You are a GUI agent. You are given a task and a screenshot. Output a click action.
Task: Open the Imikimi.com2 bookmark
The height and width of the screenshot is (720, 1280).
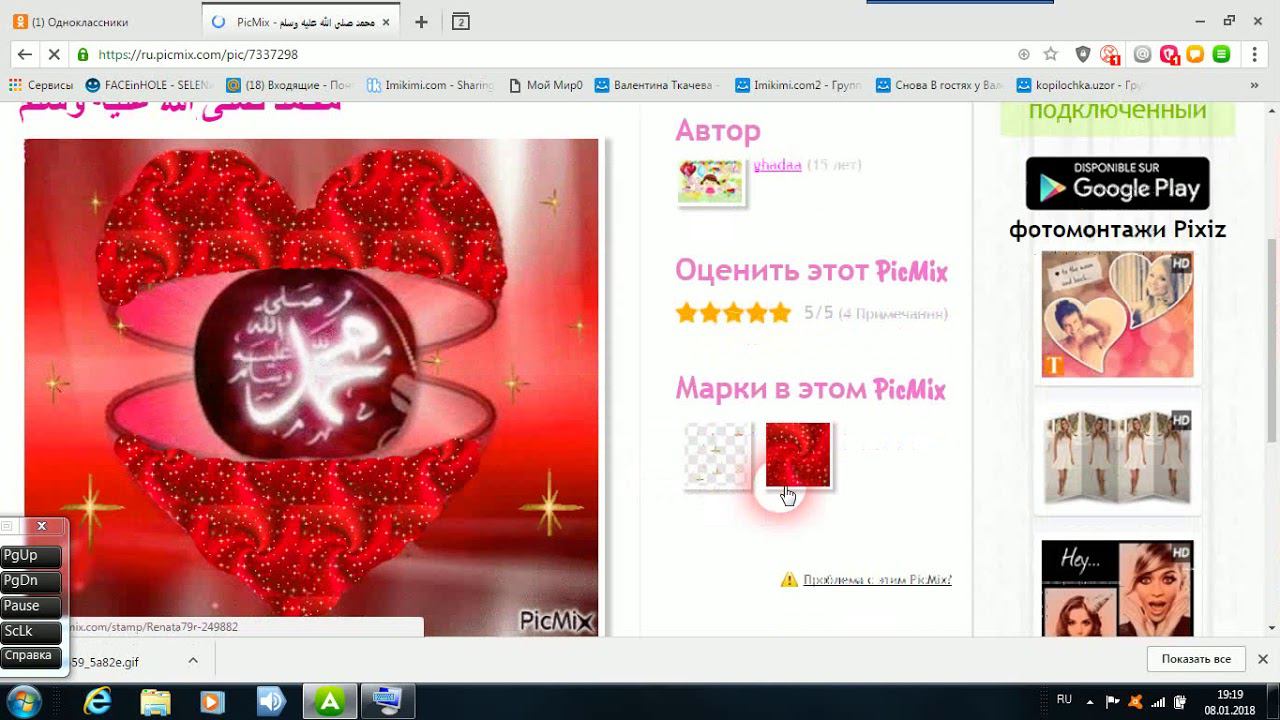coord(798,85)
